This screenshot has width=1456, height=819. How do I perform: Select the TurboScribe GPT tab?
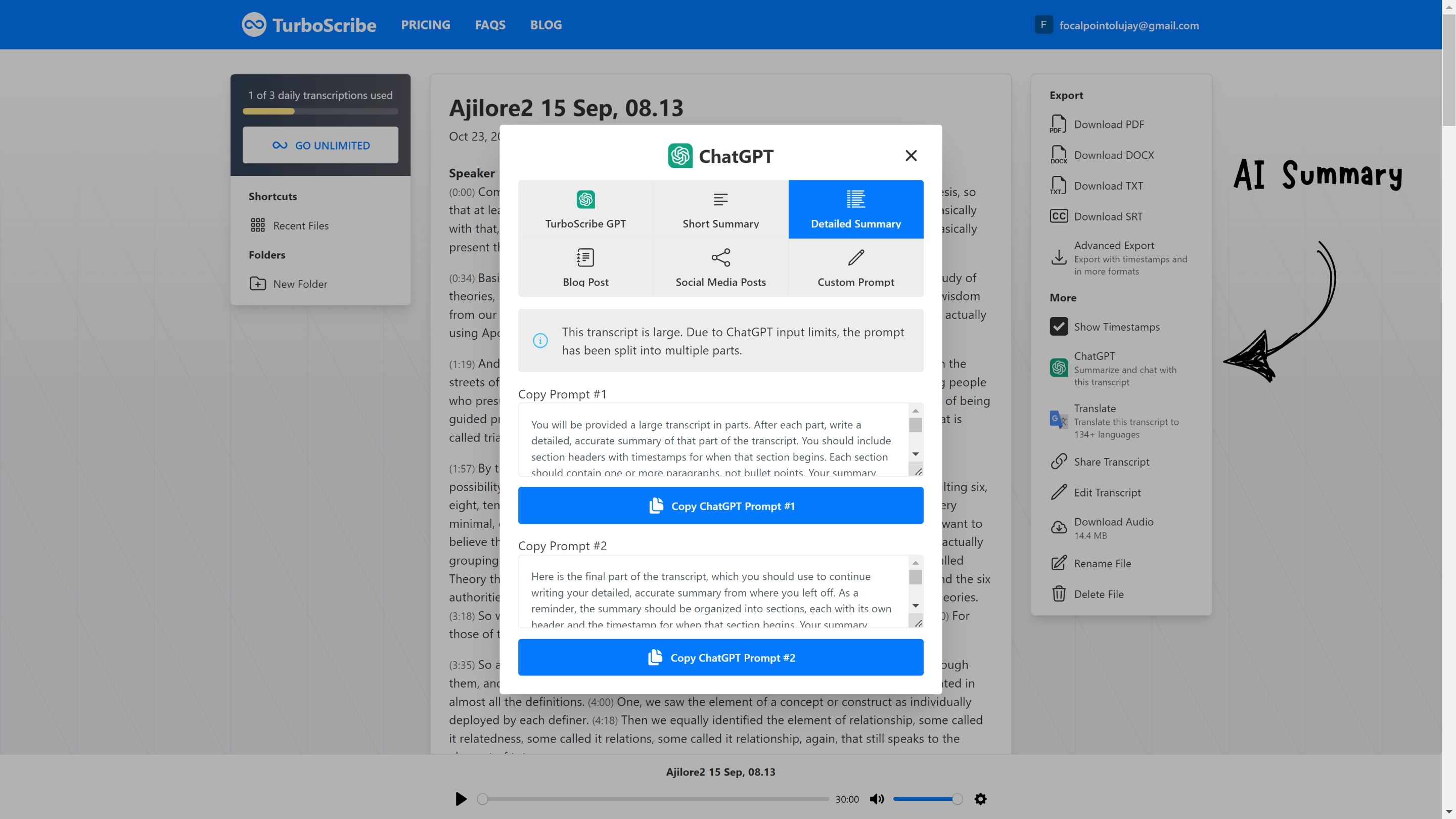coord(585,209)
